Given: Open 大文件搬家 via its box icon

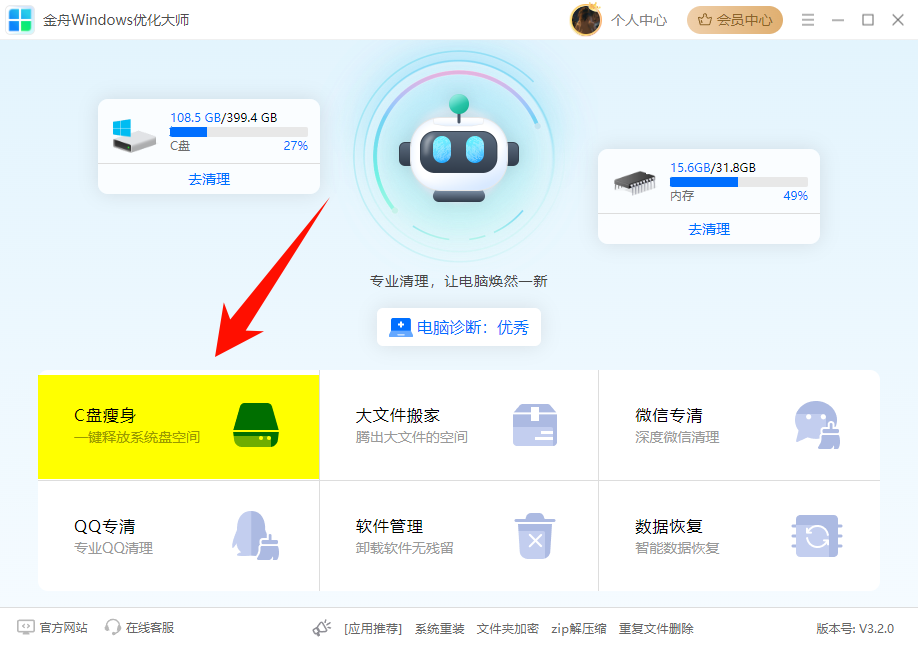Looking at the screenshot, I should click(x=536, y=424).
